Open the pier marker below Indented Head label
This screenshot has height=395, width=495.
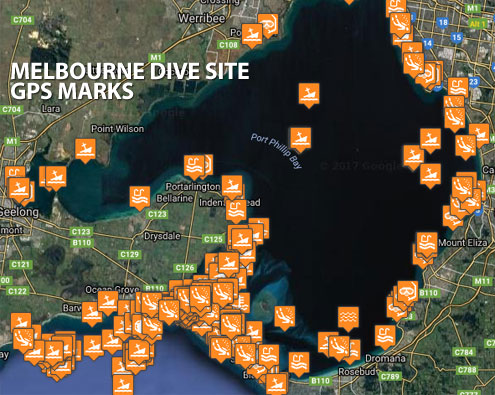pyautogui.click(x=236, y=210)
